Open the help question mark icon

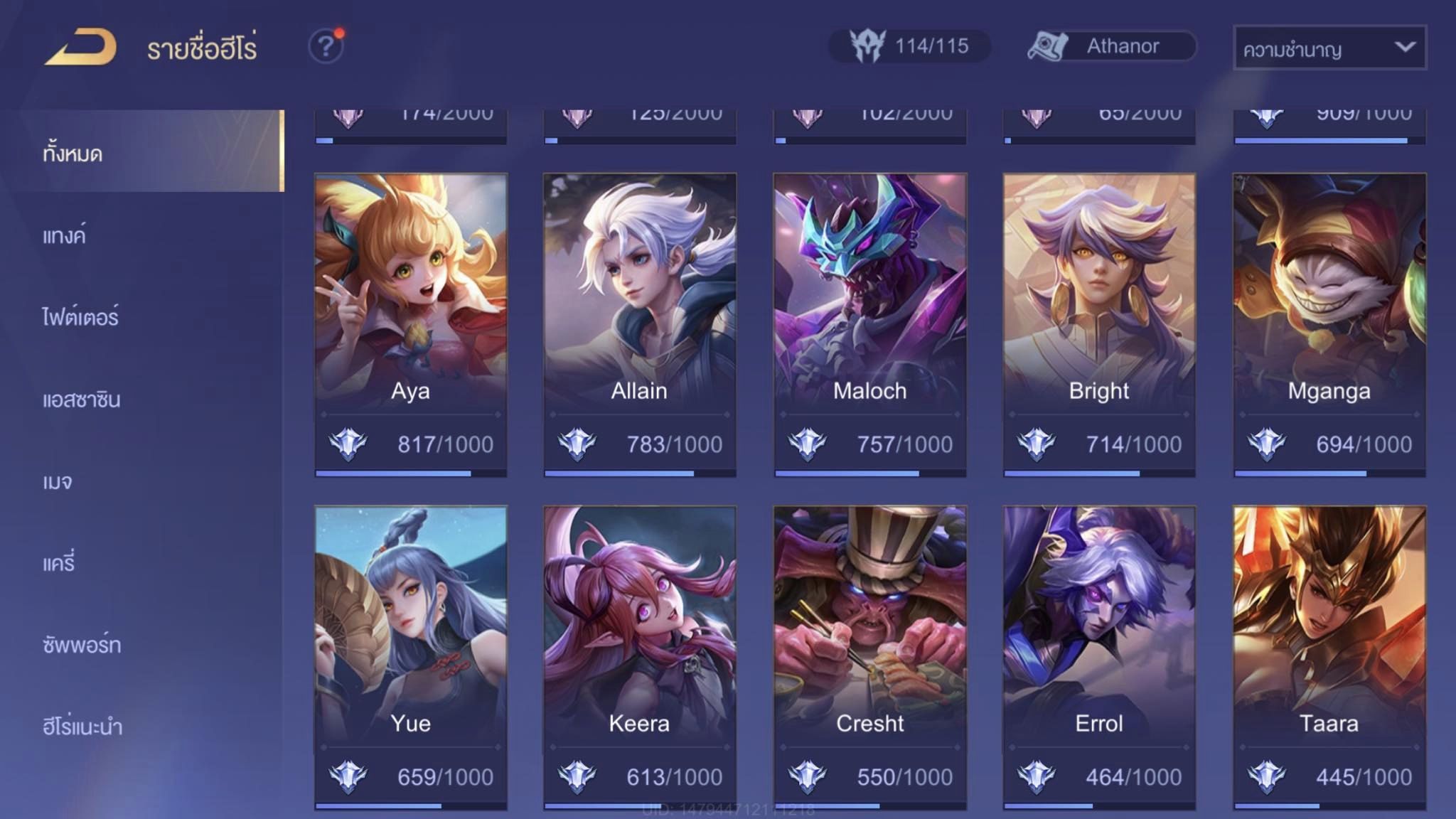[x=326, y=46]
